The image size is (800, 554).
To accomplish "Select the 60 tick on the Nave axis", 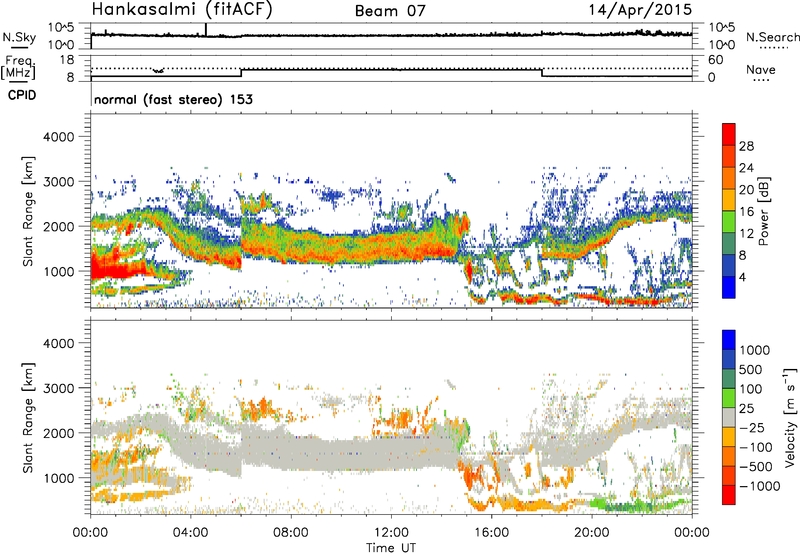I will click(715, 60).
